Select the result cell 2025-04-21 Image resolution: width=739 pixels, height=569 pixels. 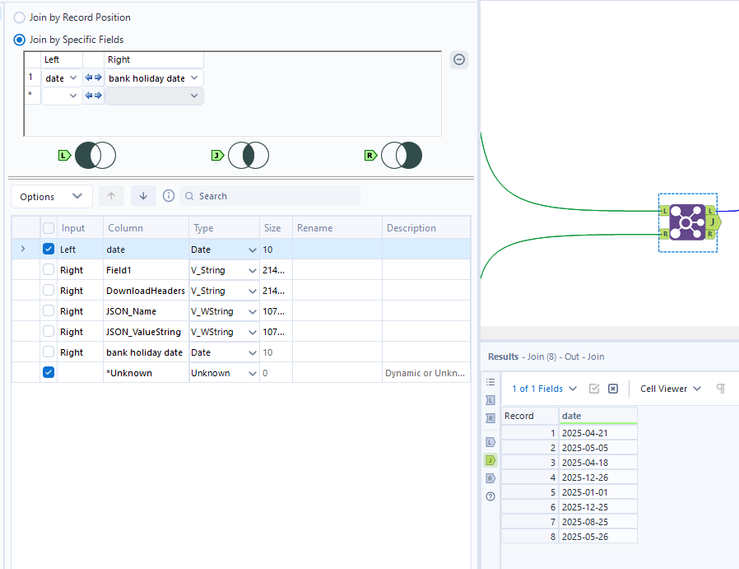598,433
